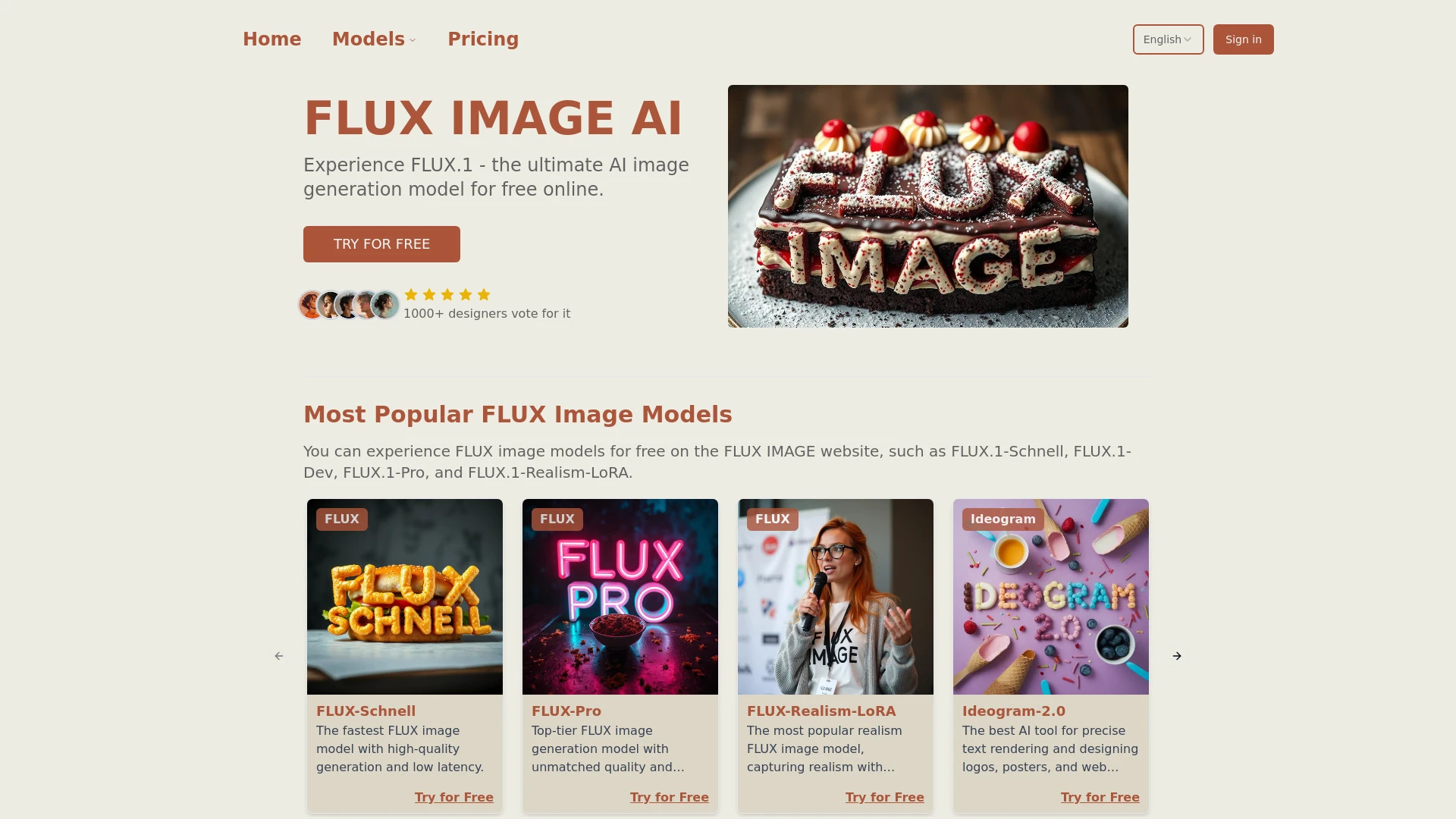Click the left carousel navigation arrow

(x=279, y=655)
